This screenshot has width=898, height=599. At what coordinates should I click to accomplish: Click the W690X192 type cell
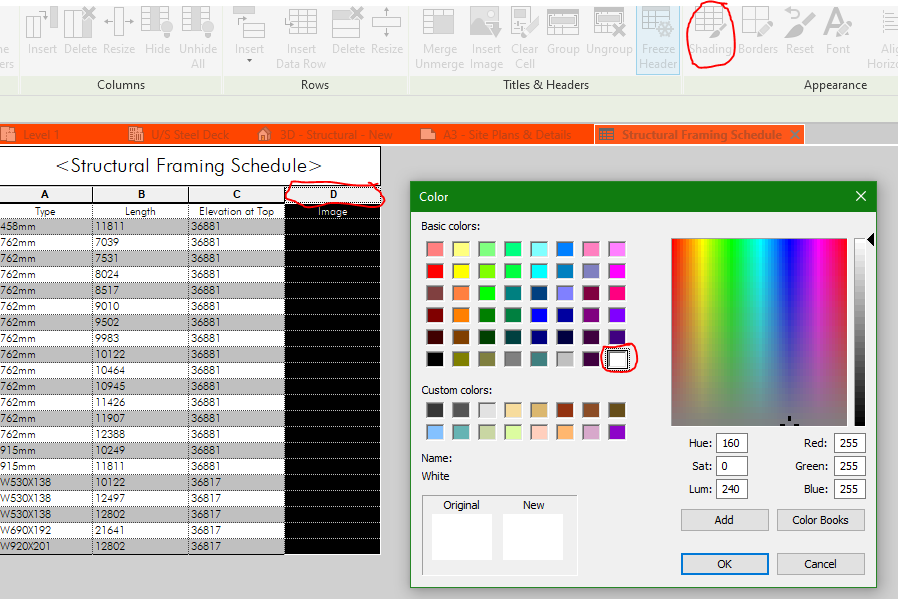click(x=45, y=530)
